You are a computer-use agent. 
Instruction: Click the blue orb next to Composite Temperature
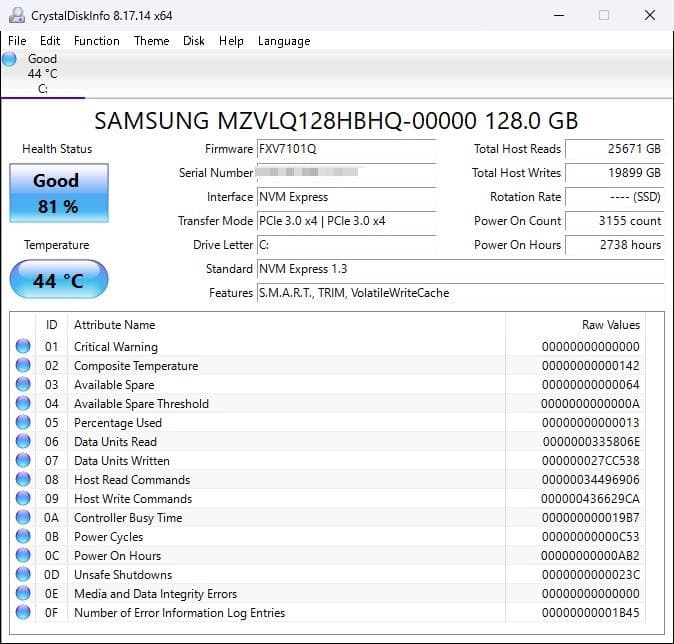[23, 366]
